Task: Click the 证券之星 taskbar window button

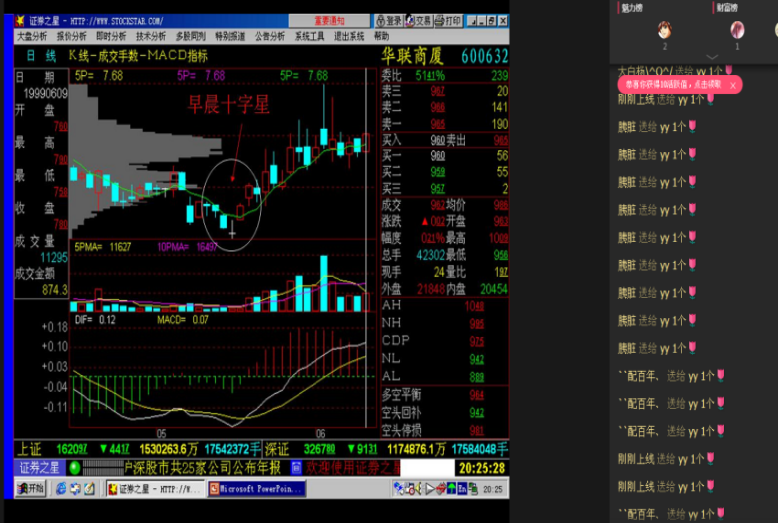Action: 155,489
